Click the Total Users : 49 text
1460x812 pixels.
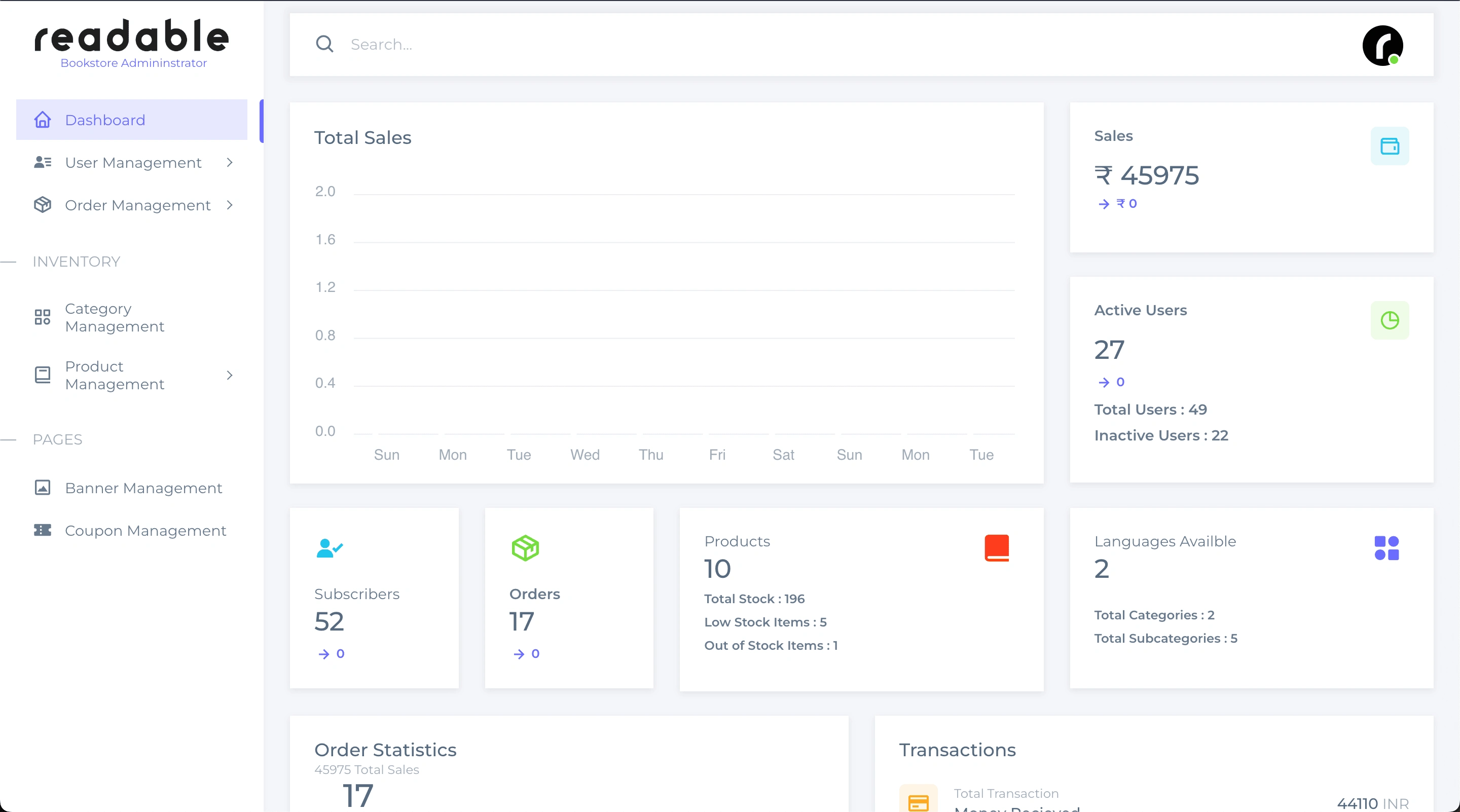point(1151,409)
